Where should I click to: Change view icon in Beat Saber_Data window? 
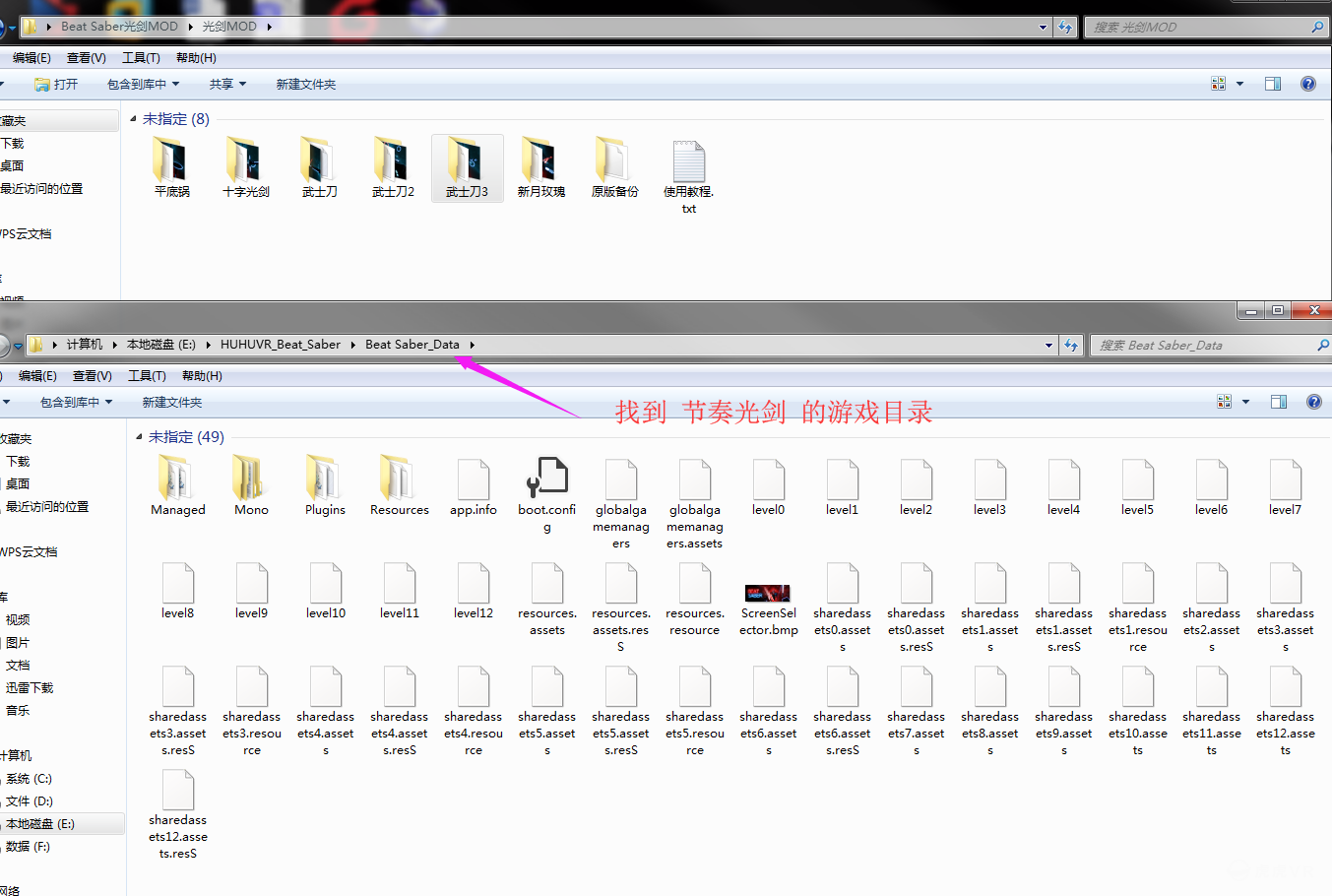(1224, 402)
